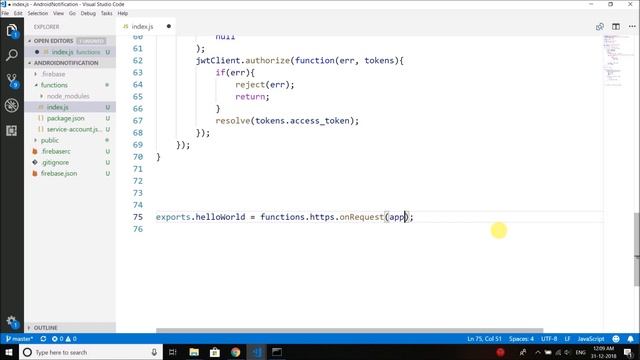This screenshot has width=640, height=360.
Task: Open index.js in the functions folder
Action: click(x=70, y=107)
